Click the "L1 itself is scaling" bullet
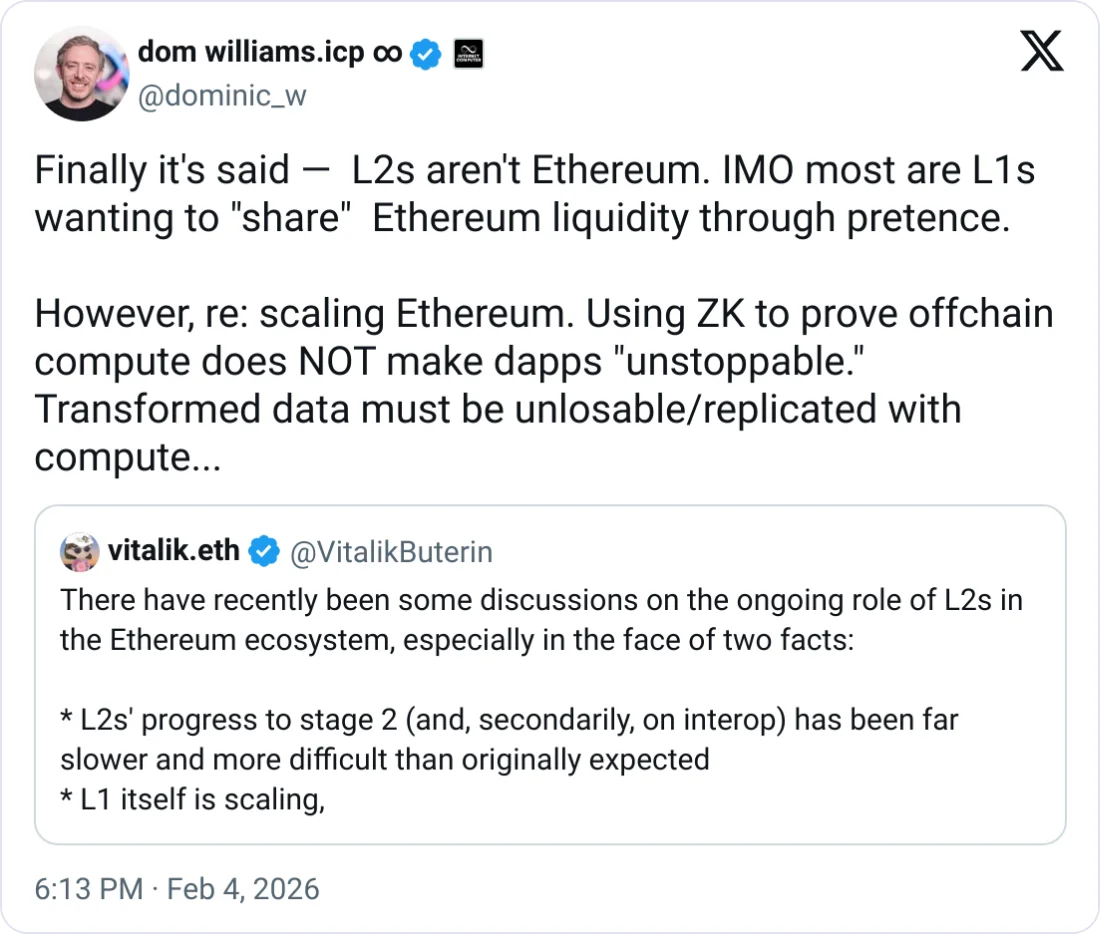This screenshot has width=1100, height=934. point(192,799)
